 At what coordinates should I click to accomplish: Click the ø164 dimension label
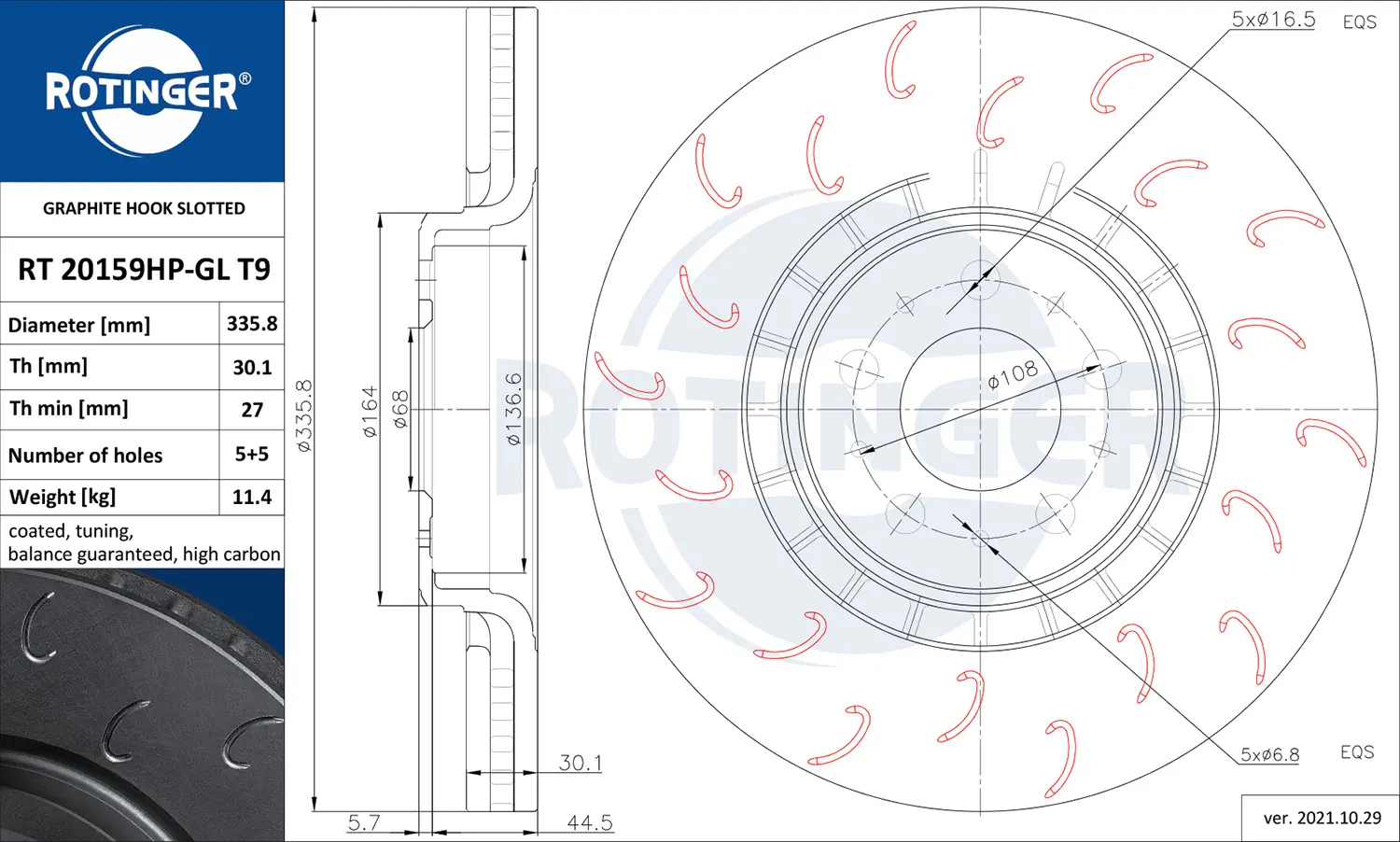pyautogui.click(x=370, y=412)
